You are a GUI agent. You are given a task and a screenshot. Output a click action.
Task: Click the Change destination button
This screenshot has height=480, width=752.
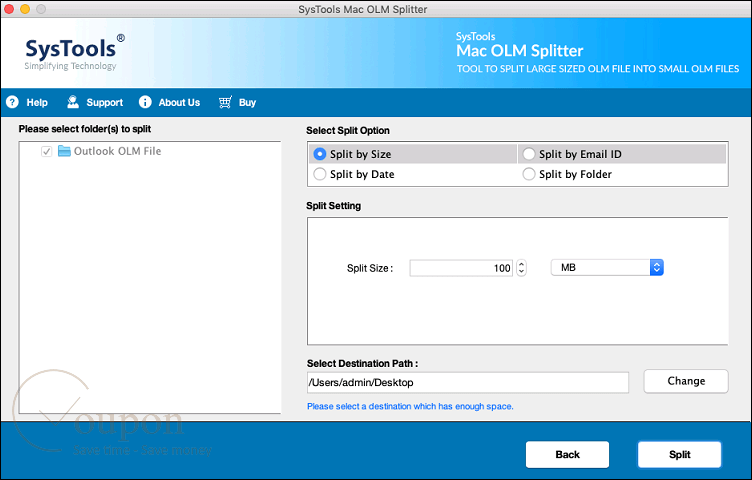click(686, 381)
